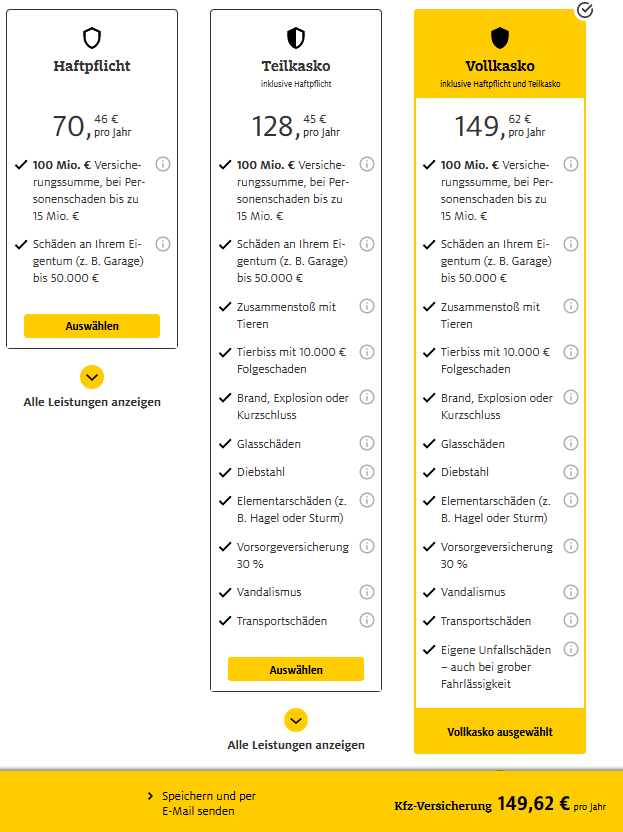
Task: Show info for Zusammenstoß mit Tieren in Teilkasko
Action: [367, 307]
